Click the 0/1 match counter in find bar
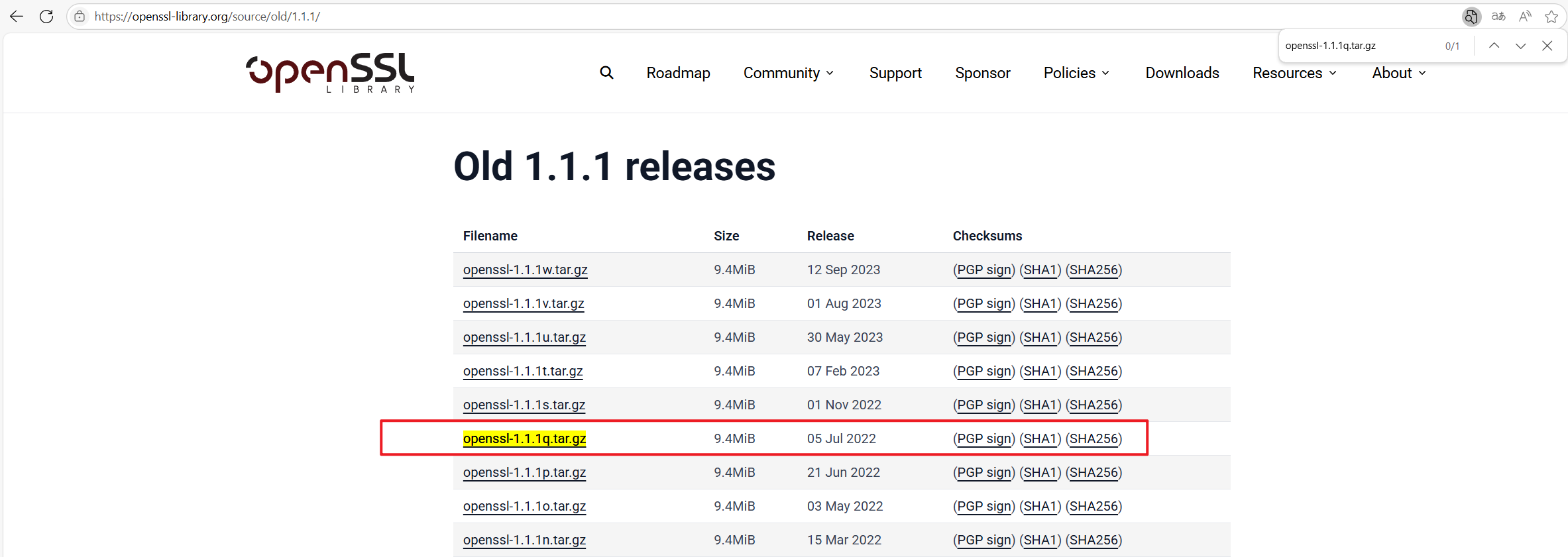 (1452, 46)
